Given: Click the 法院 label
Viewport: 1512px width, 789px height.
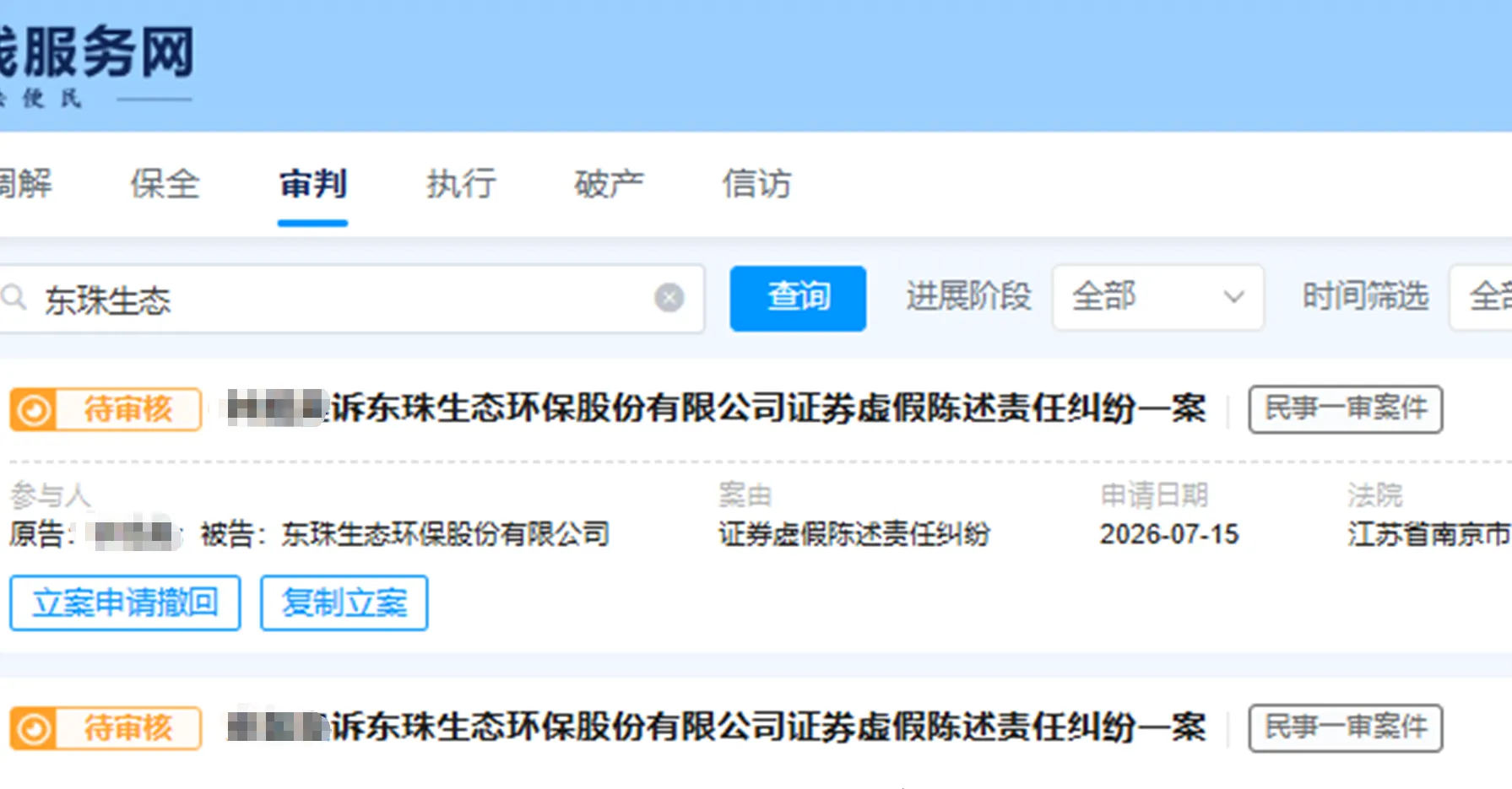Looking at the screenshot, I should point(1375,495).
